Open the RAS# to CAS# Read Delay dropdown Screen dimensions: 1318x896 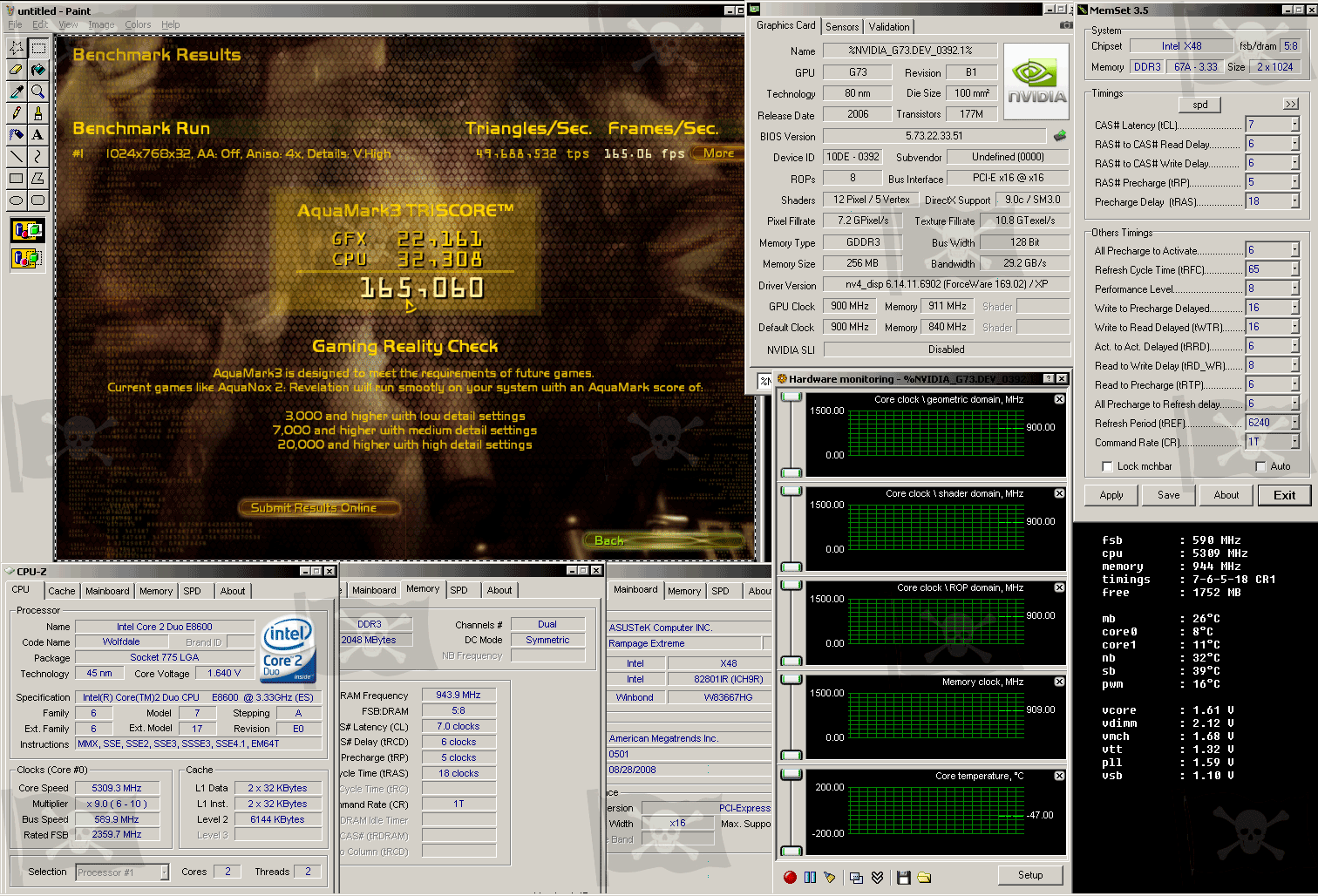pos(1294,144)
